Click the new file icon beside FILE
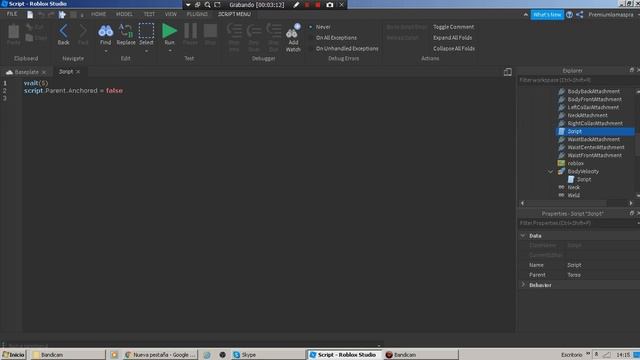Screen dimensions: 640x360 30,15
